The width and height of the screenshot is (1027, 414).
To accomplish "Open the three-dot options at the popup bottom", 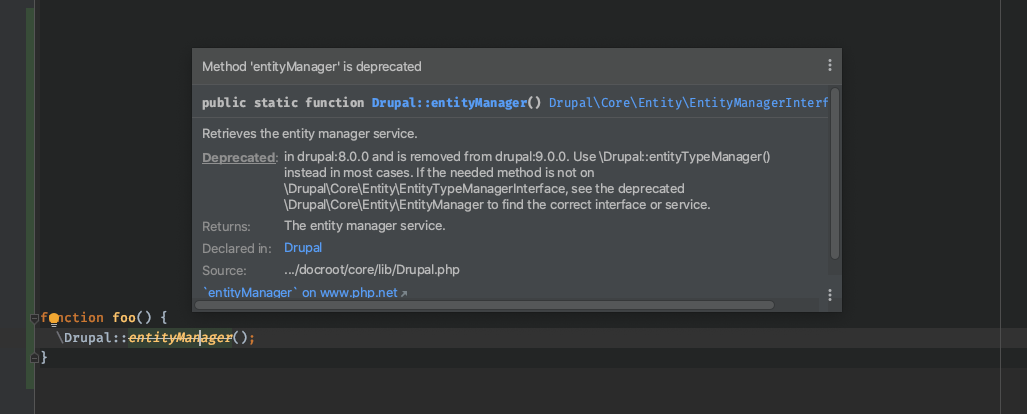I will [x=829, y=295].
